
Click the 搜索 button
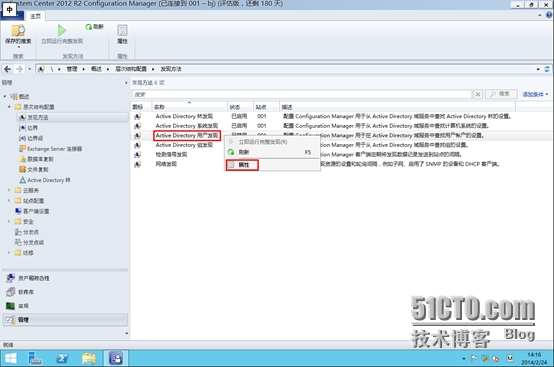click(501, 94)
